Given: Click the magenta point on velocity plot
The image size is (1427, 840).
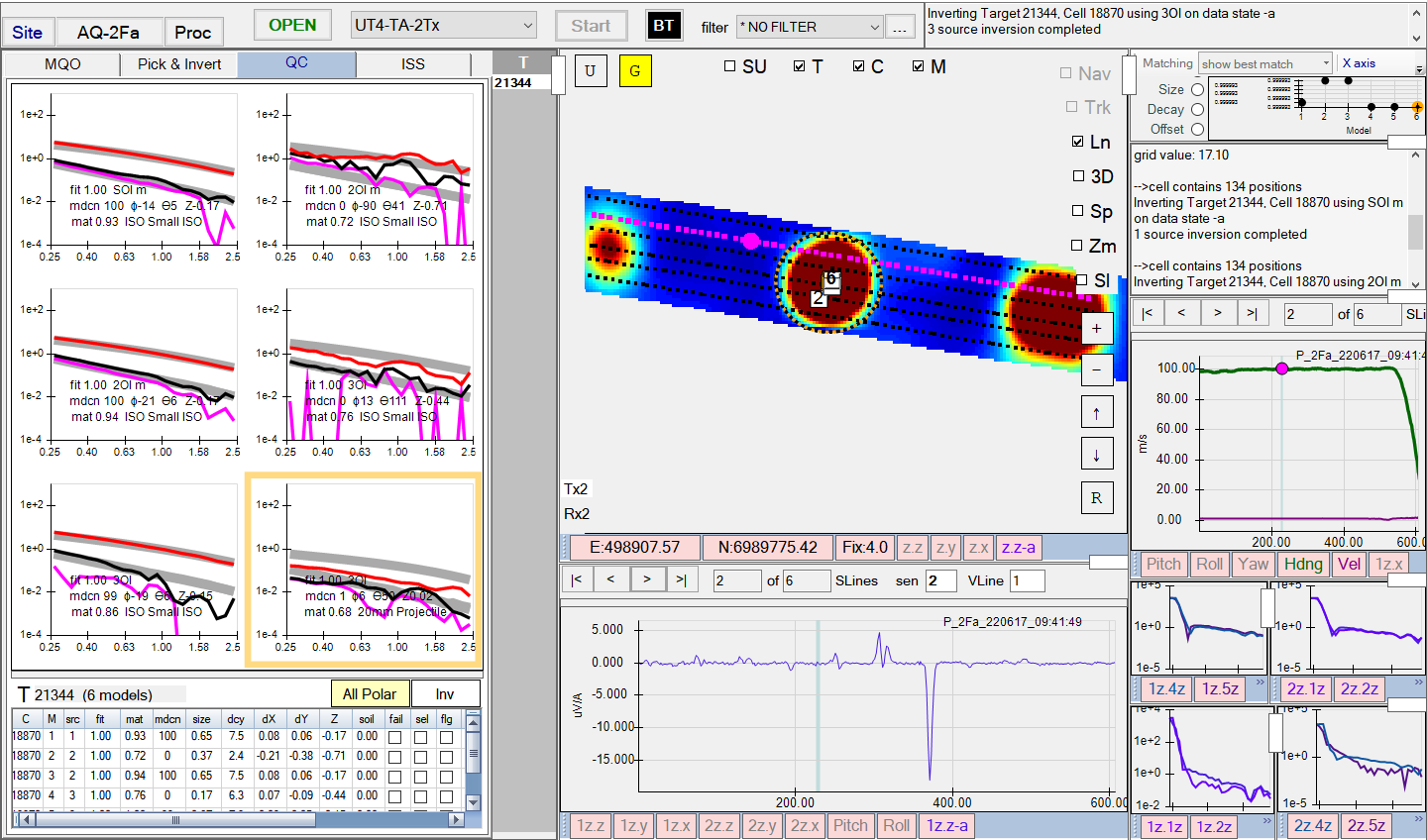Looking at the screenshot, I should [x=1282, y=368].
